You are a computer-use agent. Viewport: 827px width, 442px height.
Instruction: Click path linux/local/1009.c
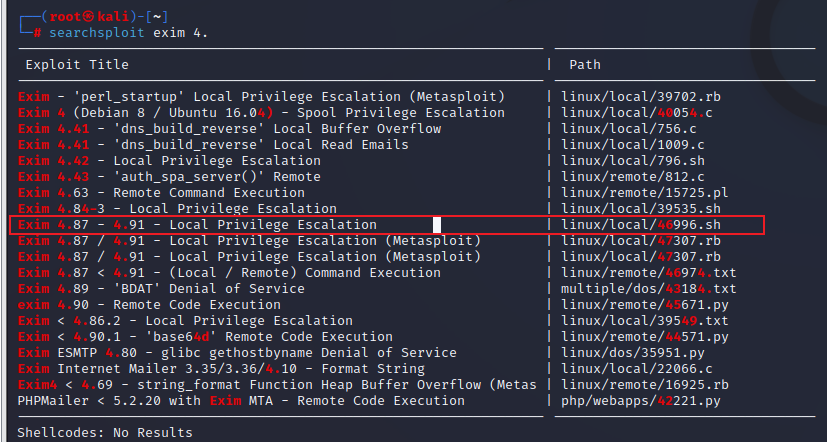pyautogui.click(x=633, y=145)
